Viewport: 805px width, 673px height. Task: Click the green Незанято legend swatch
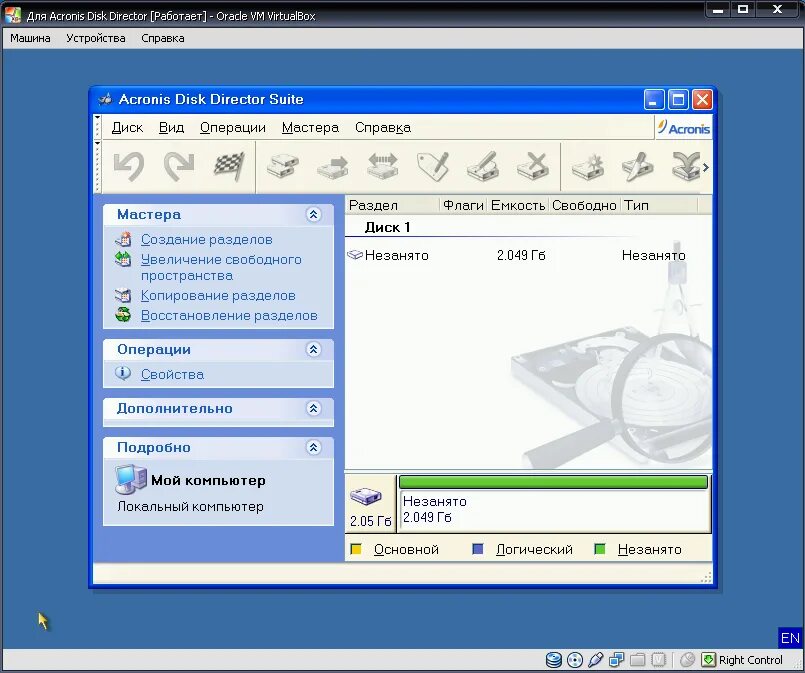(599, 549)
